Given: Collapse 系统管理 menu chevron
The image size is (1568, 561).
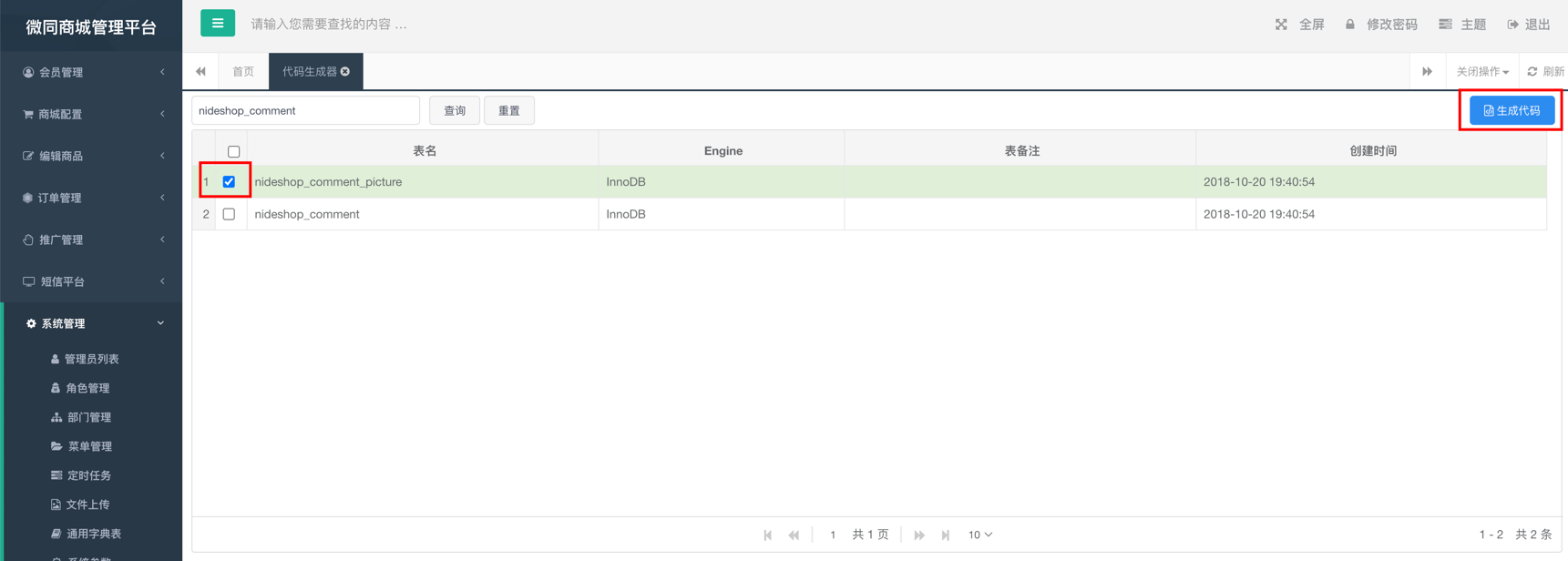Looking at the screenshot, I should (161, 323).
